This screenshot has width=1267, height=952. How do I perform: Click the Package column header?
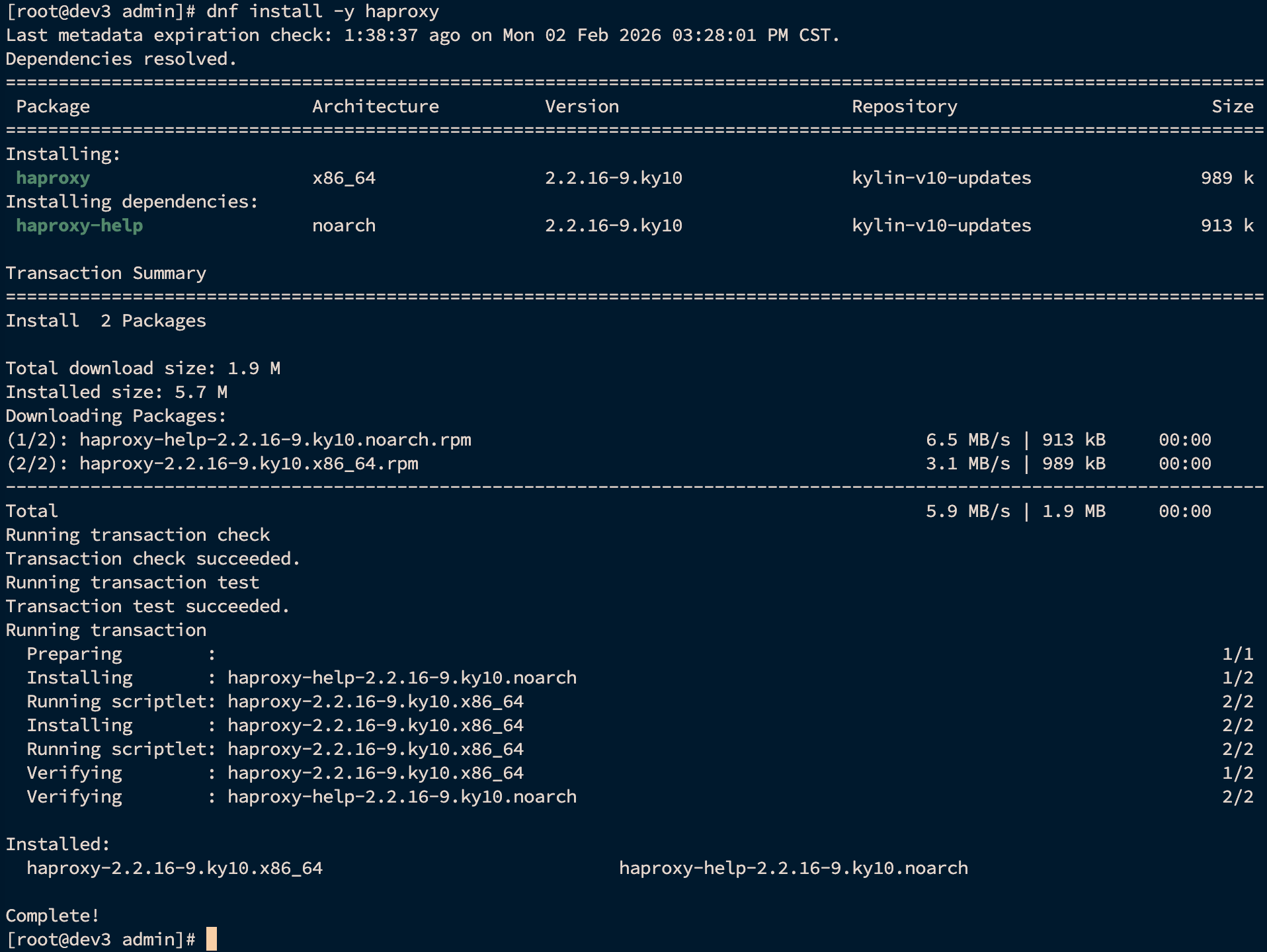pos(53,106)
